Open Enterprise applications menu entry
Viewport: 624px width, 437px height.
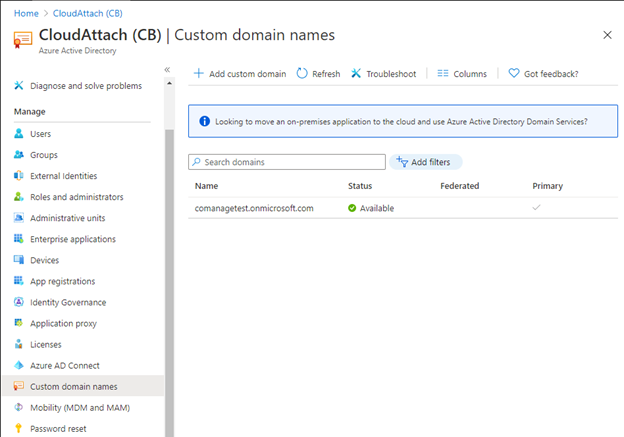pyautogui.click(x=73, y=239)
